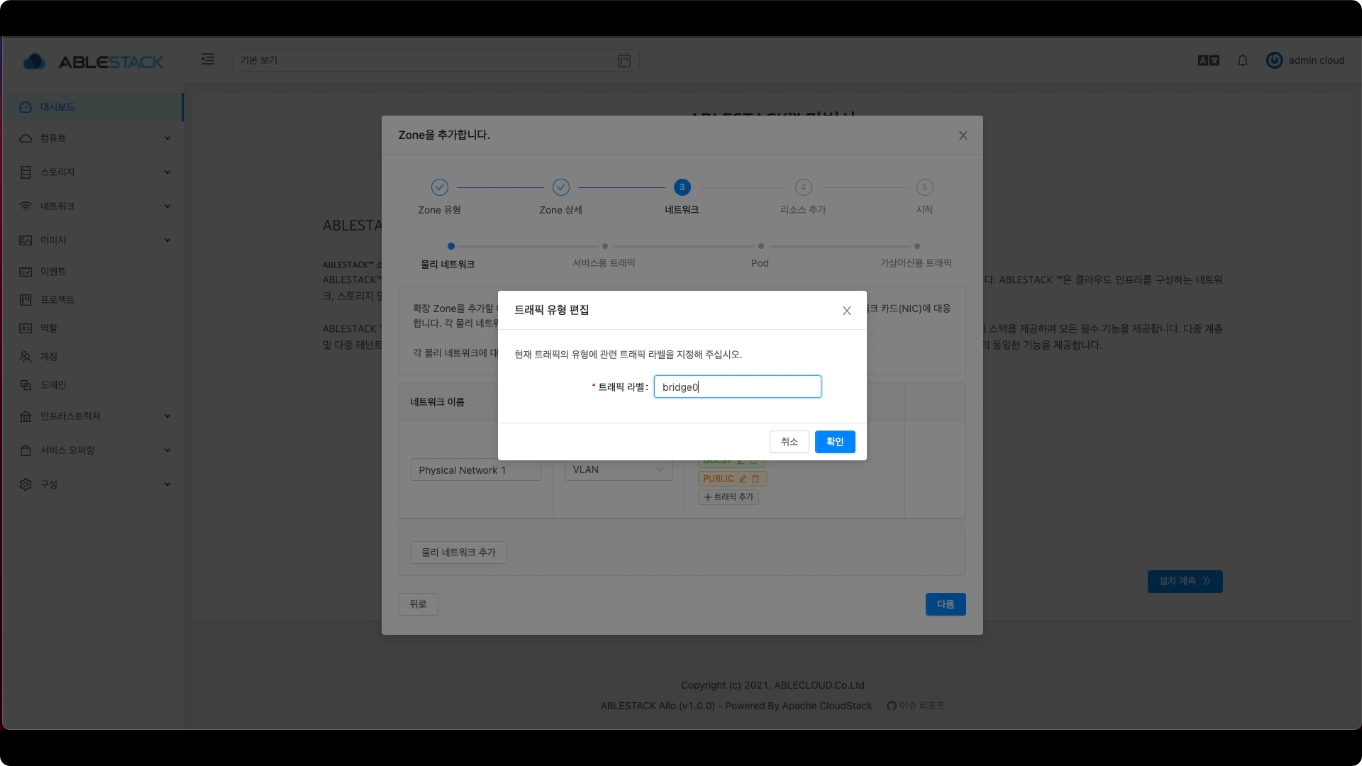Click the 네트워크 이름 column header
Screen dimensions: 1362x766
[x=437, y=402]
